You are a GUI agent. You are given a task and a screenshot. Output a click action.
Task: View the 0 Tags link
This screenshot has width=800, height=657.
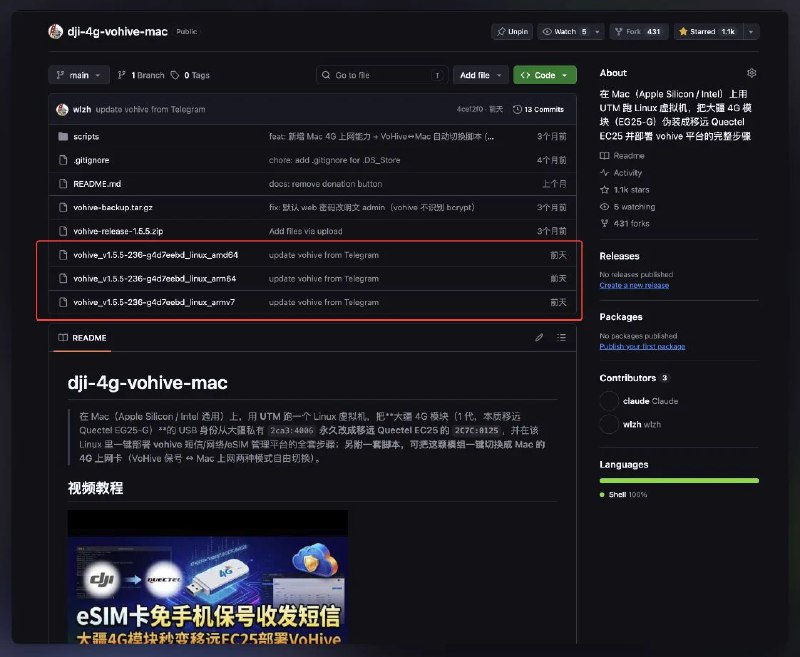click(190, 75)
